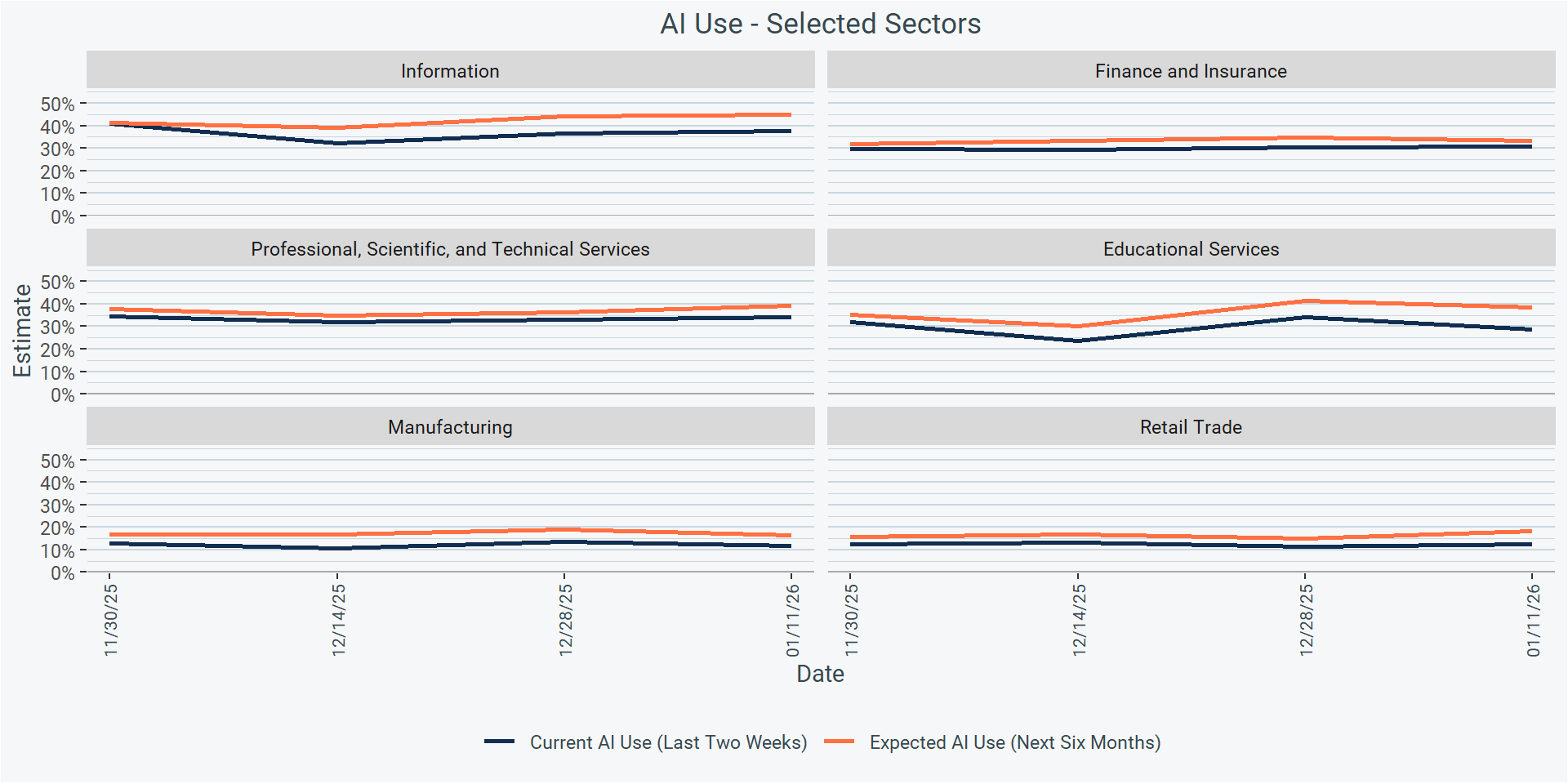The width and height of the screenshot is (1568, 784).
Task: Click the 30% tick label beside Professional Services chart
Action: click(x=57, y=327)
